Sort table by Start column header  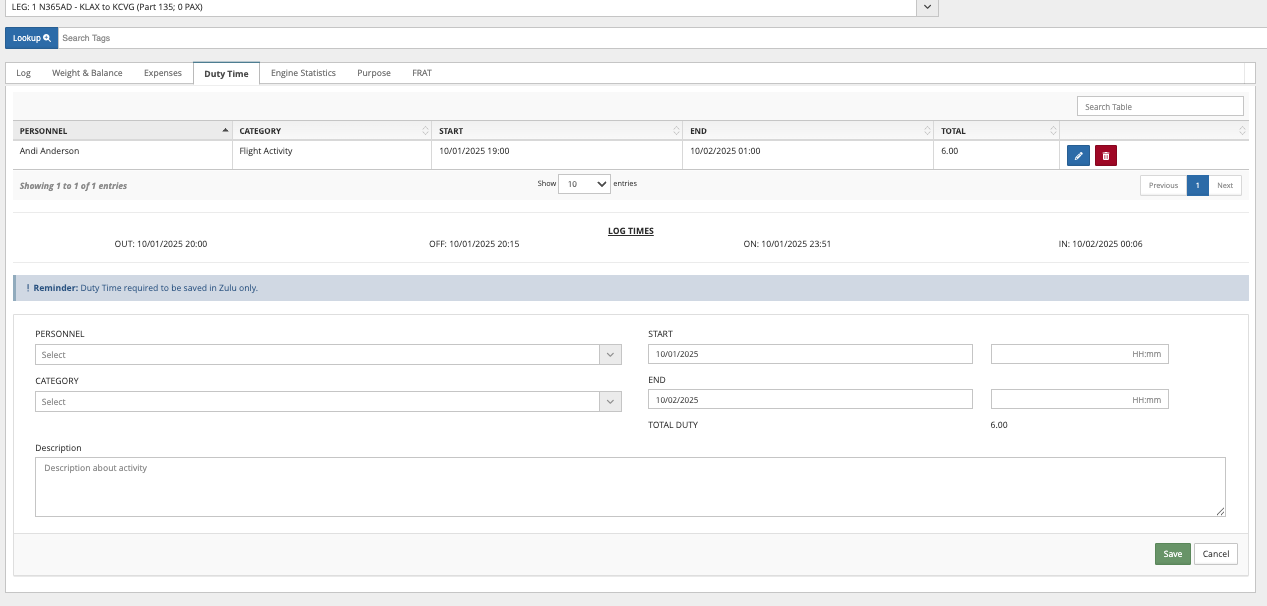tap(557, 131)
